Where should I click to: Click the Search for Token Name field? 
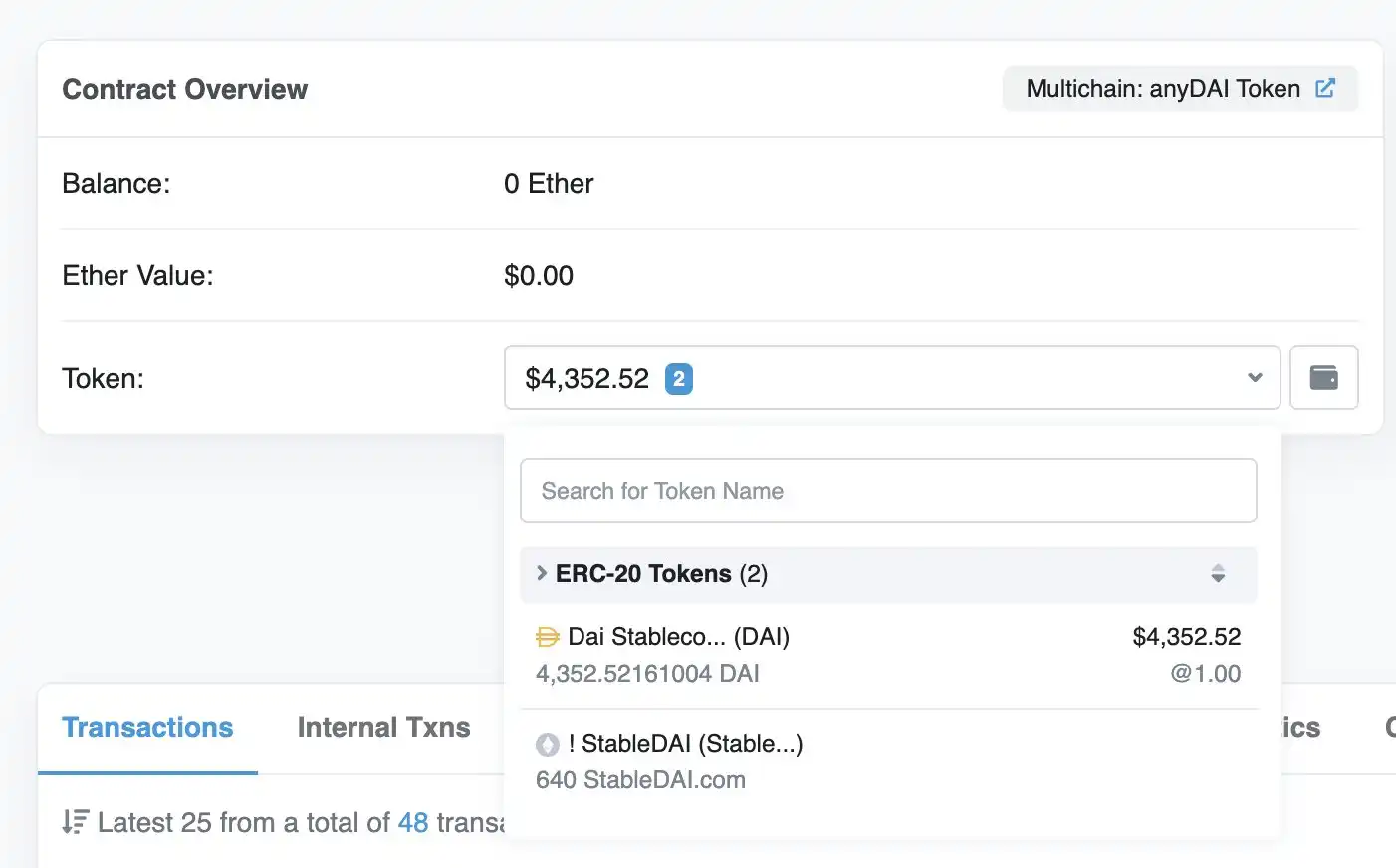coord(888,491)
